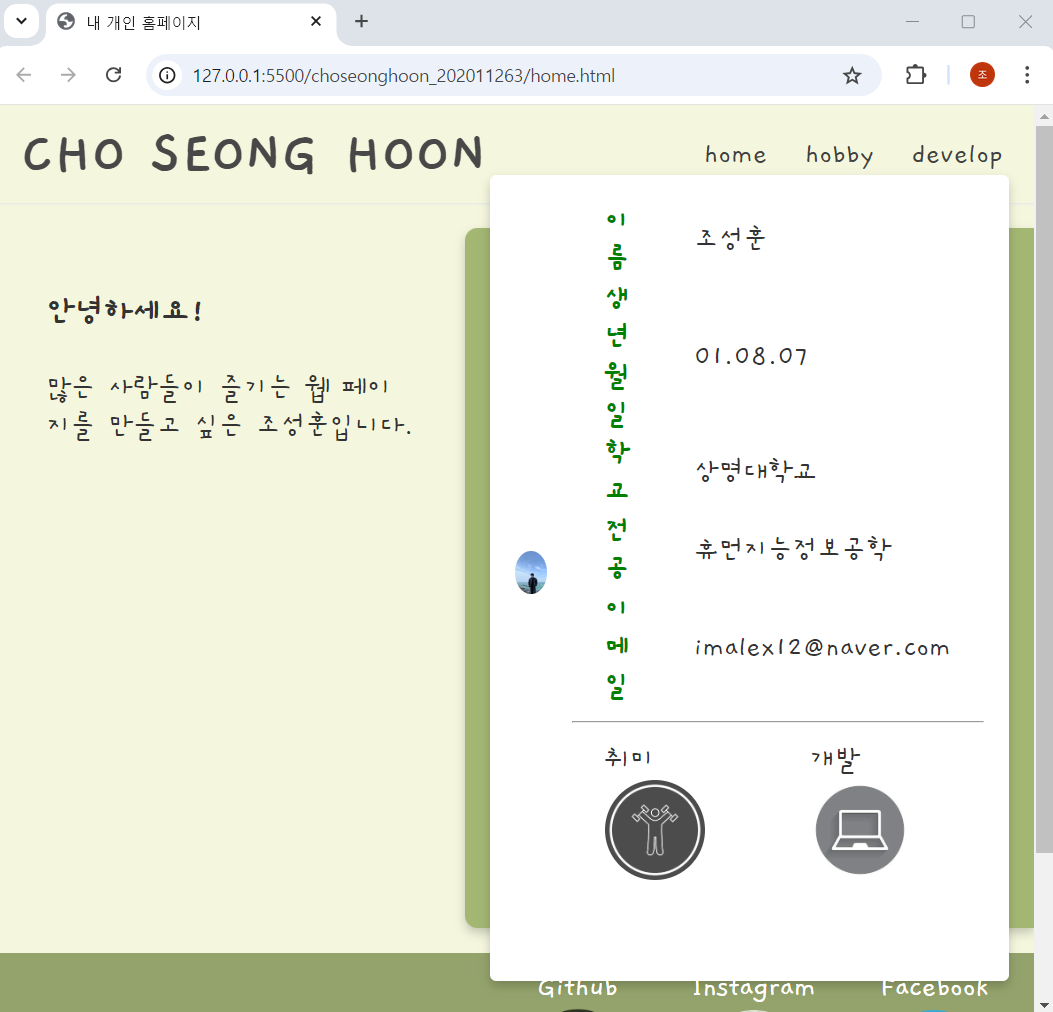Screen dimensions: 1053x1012
Task: Click the hobby weightlifter icon
Action: coord(655,830)
